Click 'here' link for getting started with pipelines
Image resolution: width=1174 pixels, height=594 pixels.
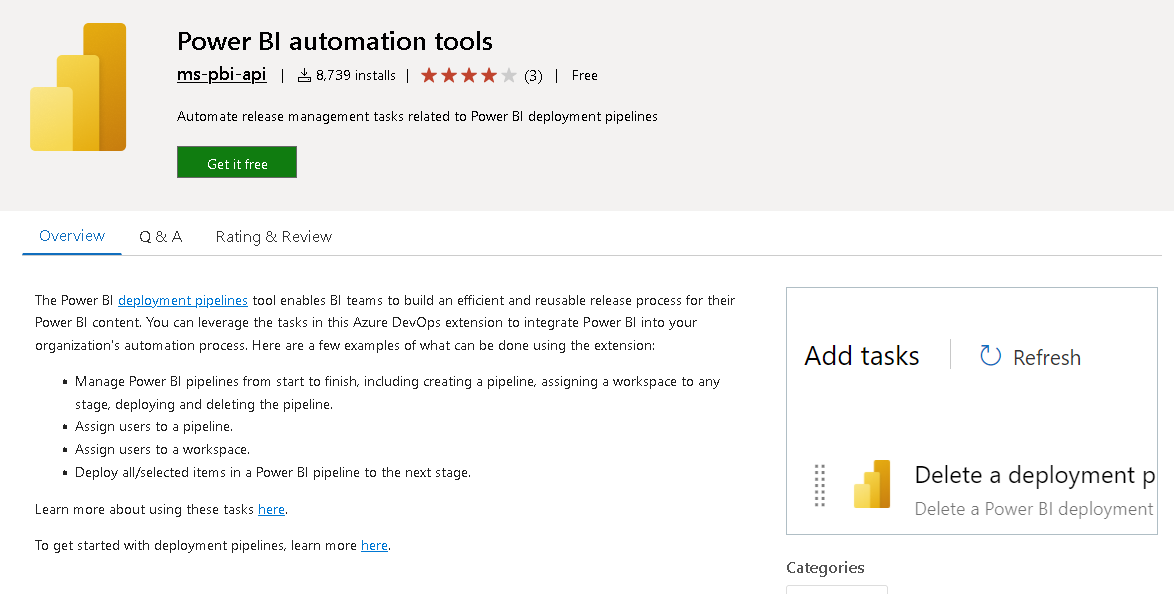click(x=374, y=545)
